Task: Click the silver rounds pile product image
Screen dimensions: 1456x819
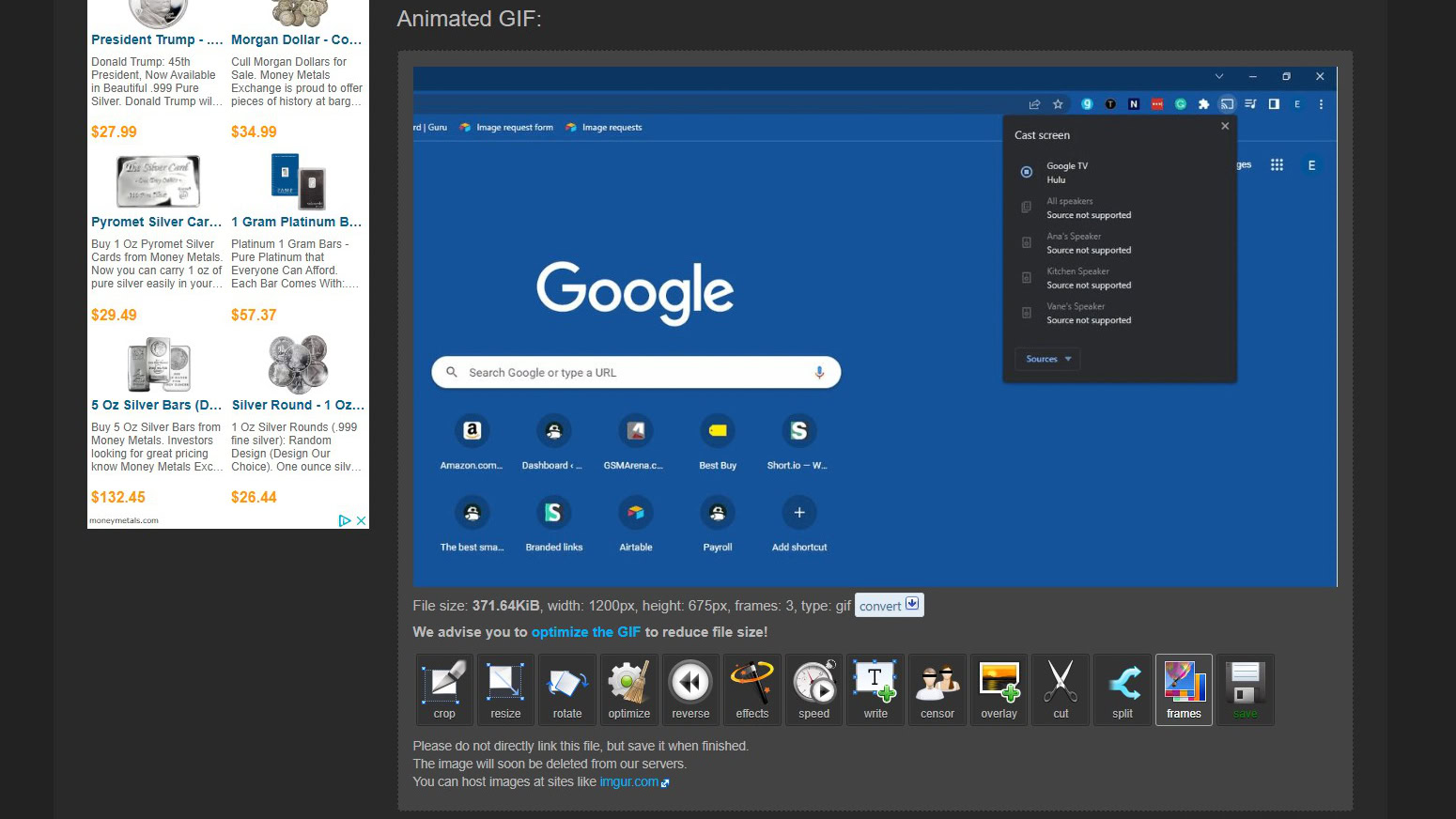Action: (298, 363)
